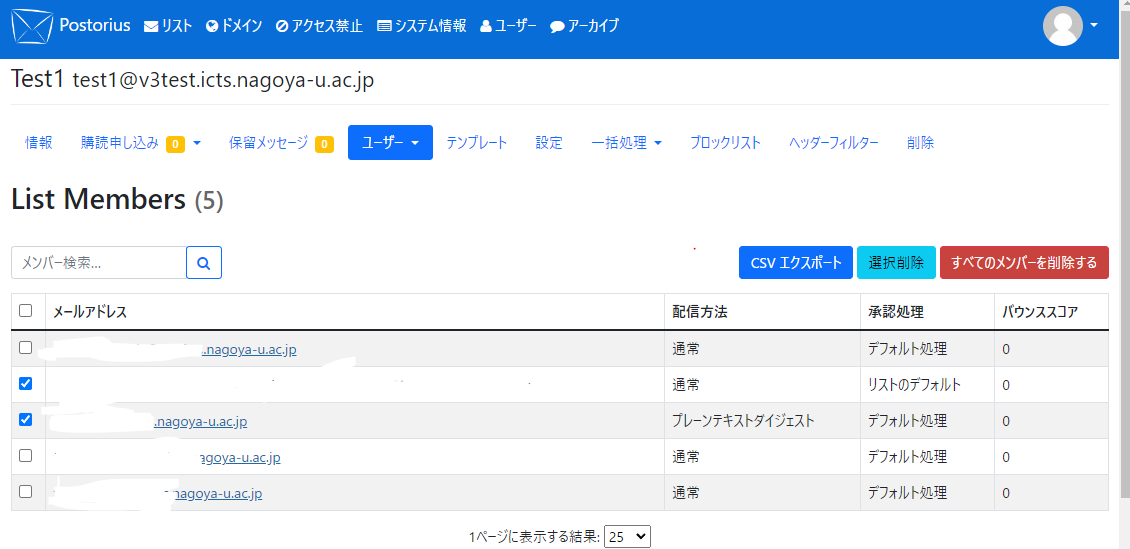Open システム情報 in the top bar
1130x549 pixels.
pos(421,26)
